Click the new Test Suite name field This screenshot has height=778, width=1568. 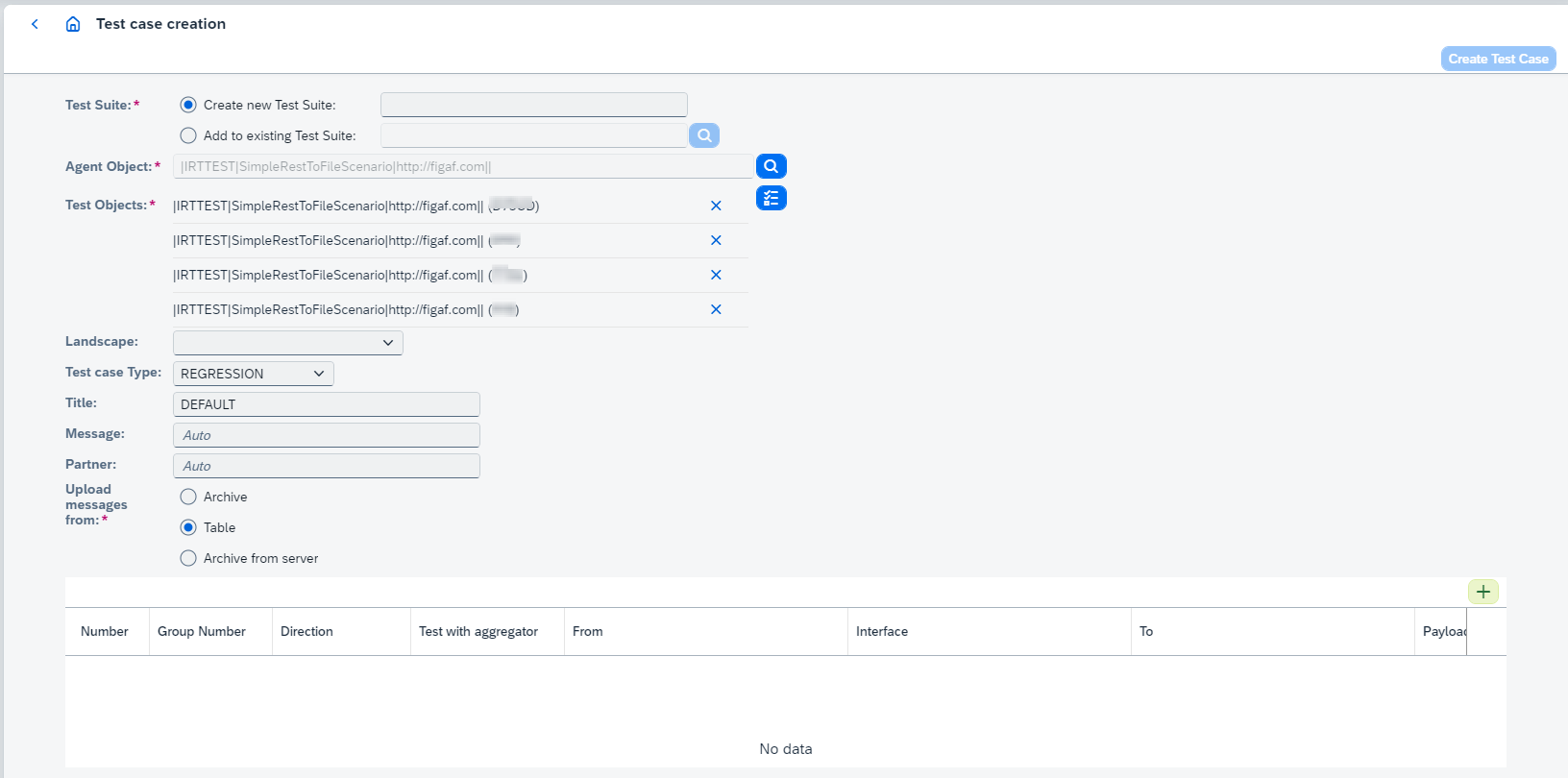tap(534, 105)
